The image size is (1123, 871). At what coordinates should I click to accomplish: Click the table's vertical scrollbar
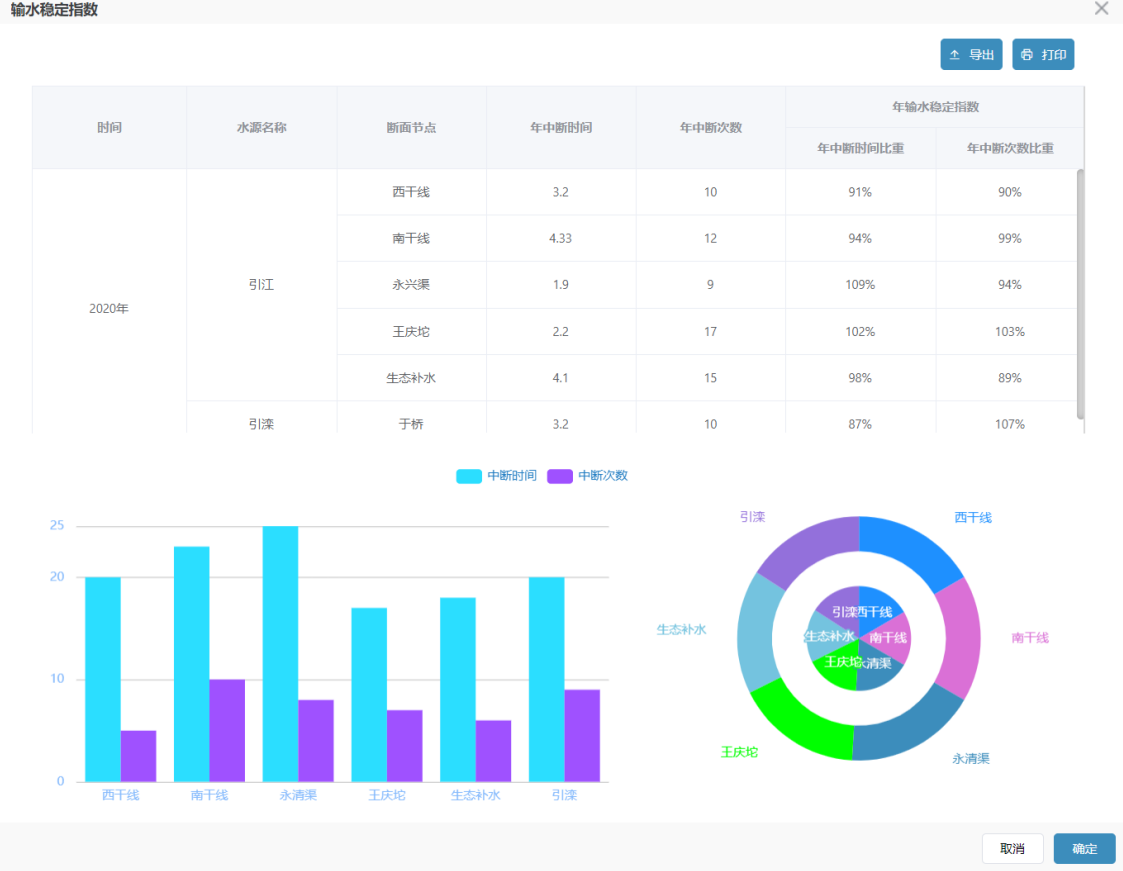[x=1080, y=294]
